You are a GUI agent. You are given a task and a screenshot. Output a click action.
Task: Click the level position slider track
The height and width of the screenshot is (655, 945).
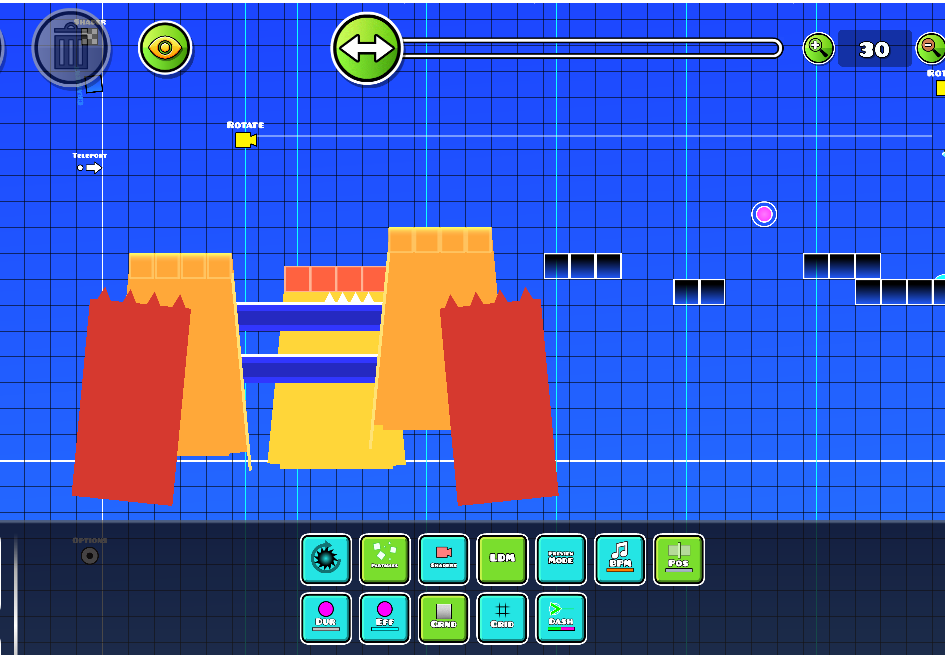tap(592, 48)
